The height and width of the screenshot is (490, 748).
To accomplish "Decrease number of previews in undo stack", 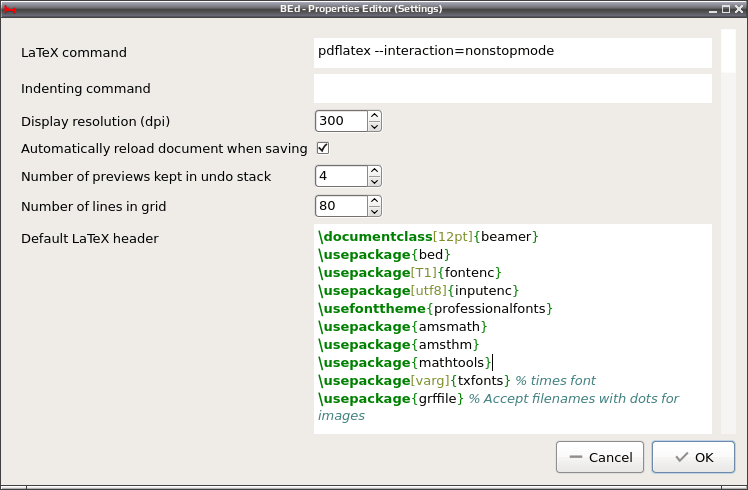I will click(374, 182).
